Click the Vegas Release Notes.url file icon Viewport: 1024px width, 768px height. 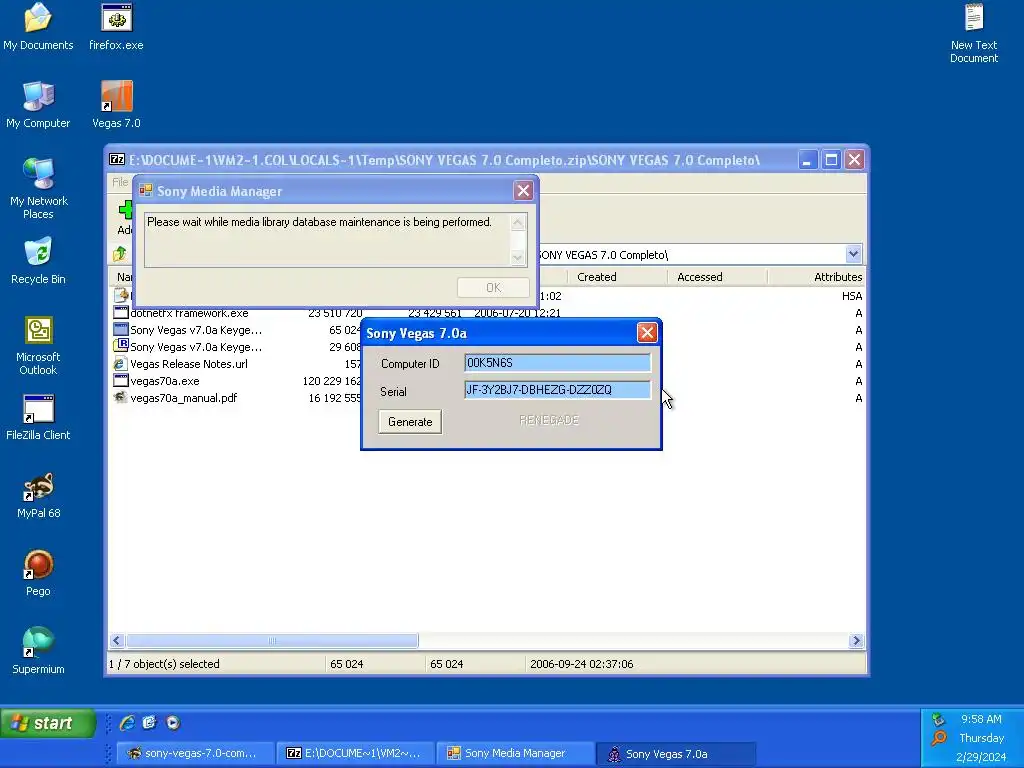pos(120,364)
